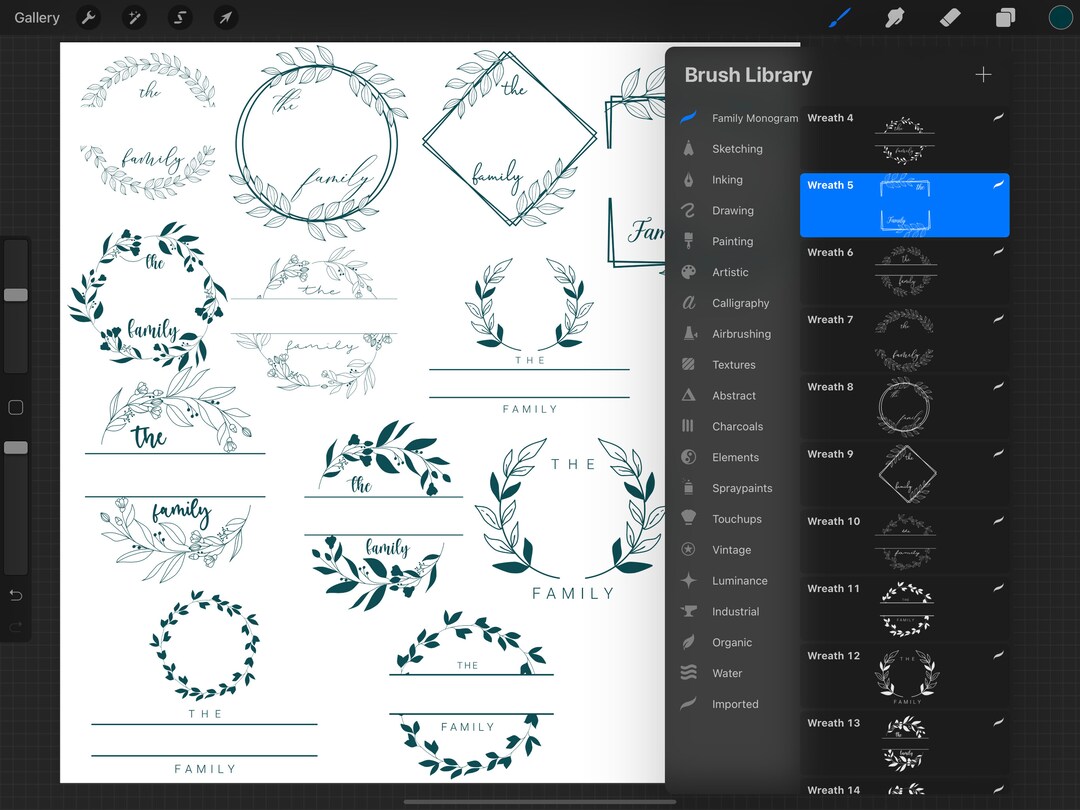1080x810 pixels.
Task: Select the Industrial set icon
Action: pyautogui.click(x=688, y=611)
